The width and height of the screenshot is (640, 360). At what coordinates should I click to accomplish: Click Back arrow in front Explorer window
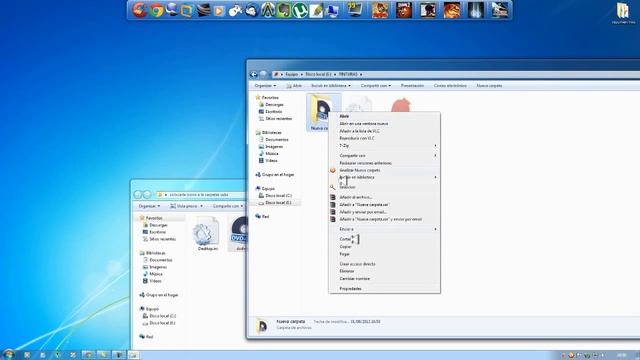[x=254, y=74]
